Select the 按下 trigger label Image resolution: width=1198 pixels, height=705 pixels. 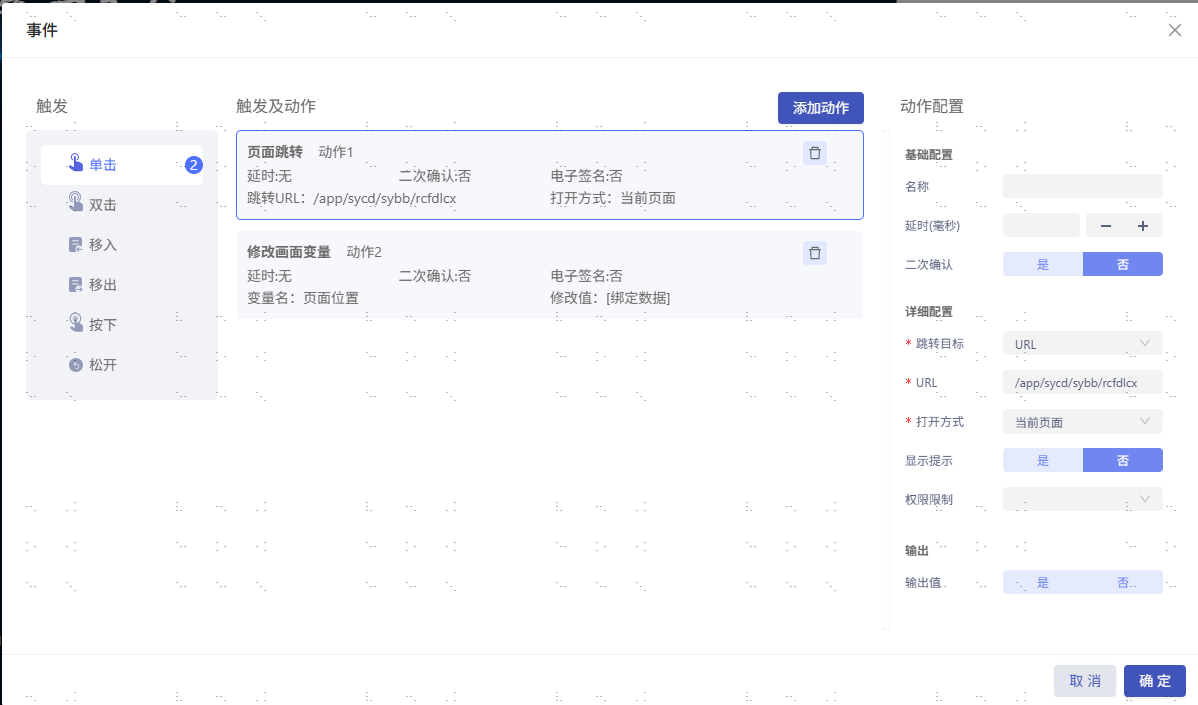pyautogui.click(x=102, y=325)
